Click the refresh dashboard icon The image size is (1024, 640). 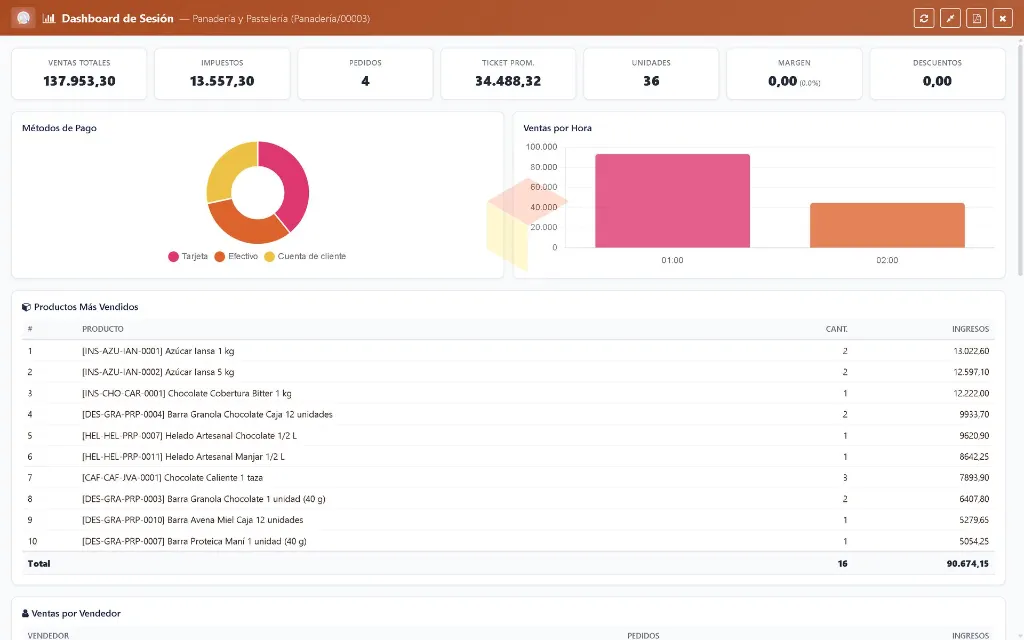[923, 18]
